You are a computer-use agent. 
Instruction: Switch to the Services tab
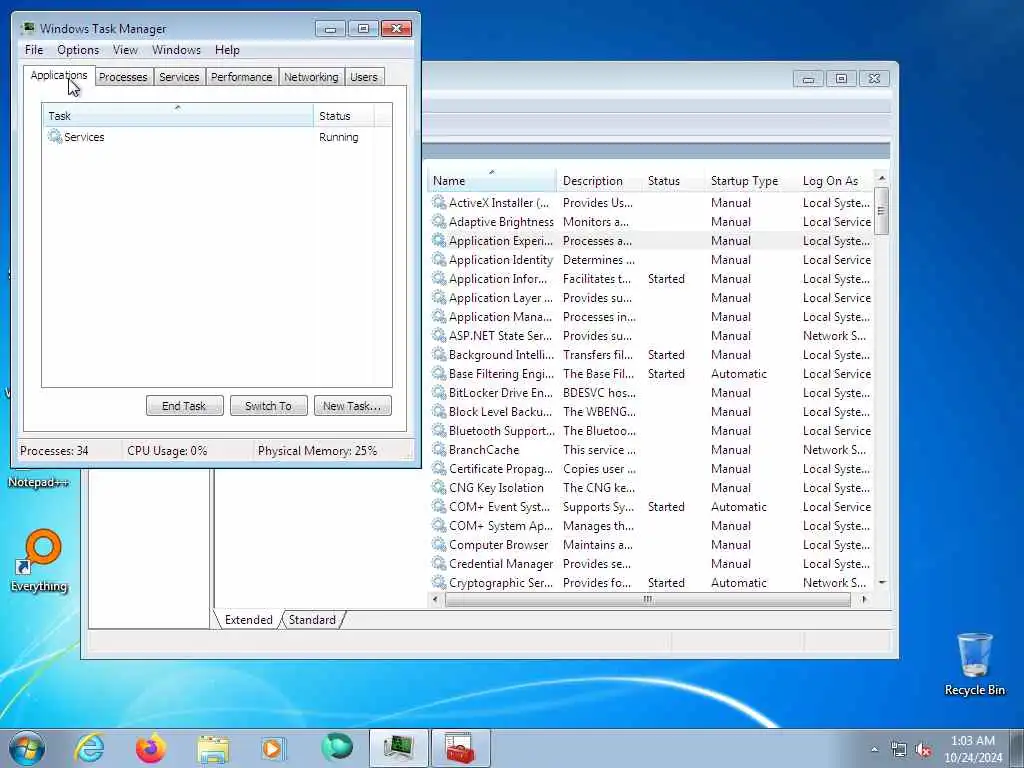pyautogui.click(x=179, y=77)
